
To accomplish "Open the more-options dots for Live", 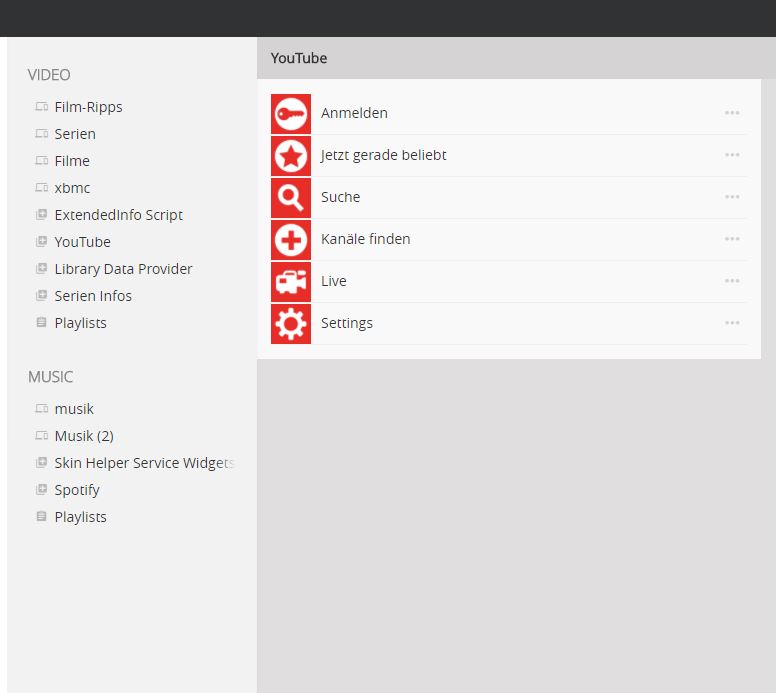I will point(732,281).
